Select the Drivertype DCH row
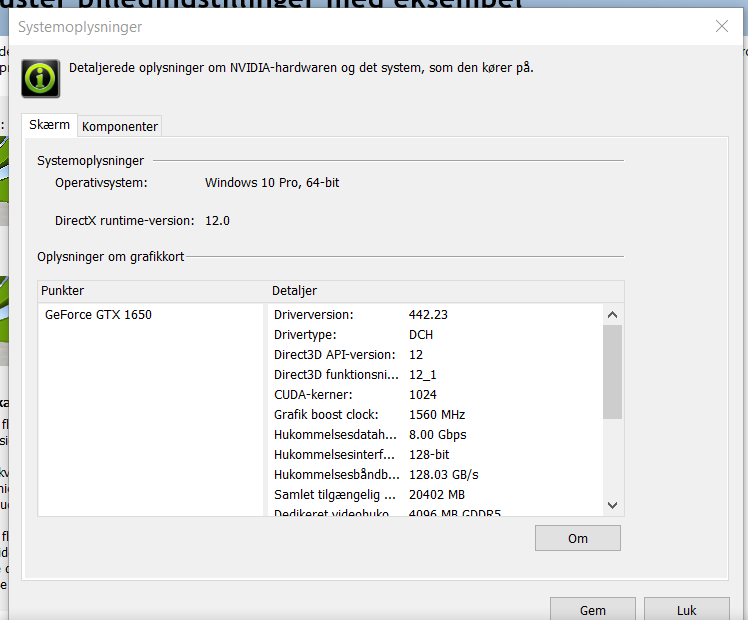 coord(436,335)
